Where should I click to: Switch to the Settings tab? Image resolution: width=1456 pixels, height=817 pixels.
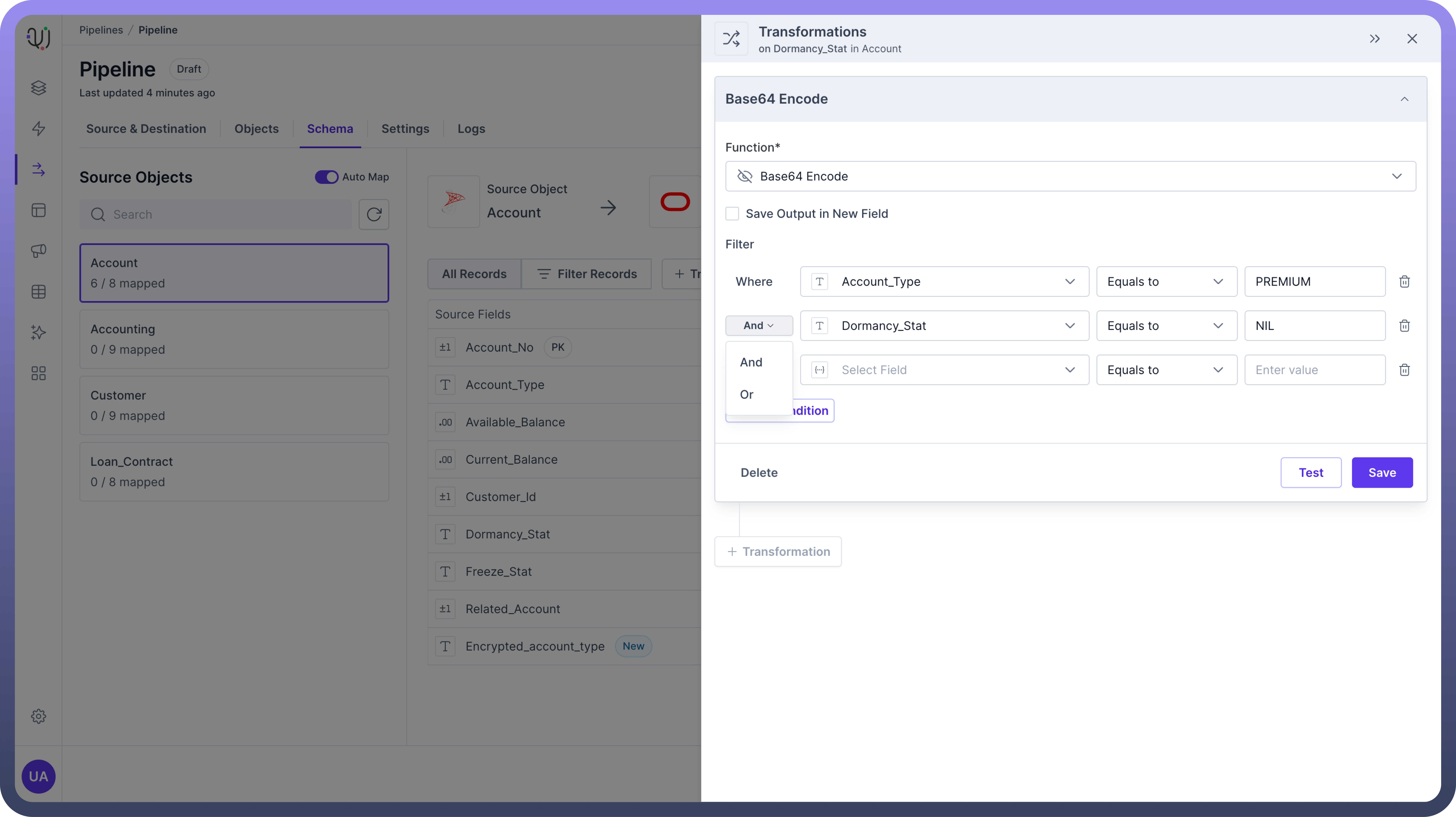(405, 129)
